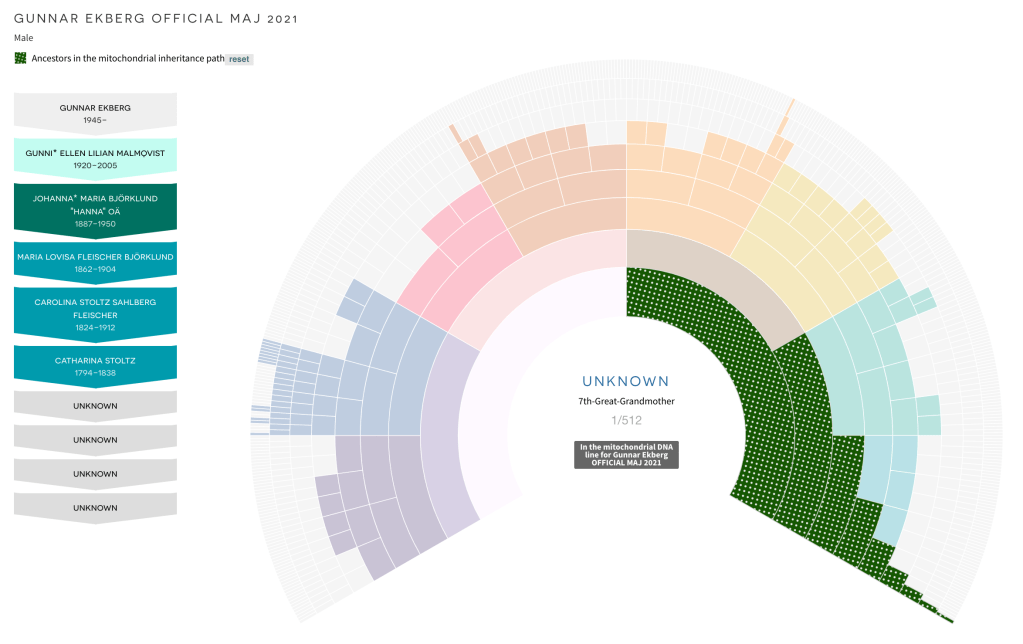Choose Maria Lovisa Fleischer Björklund box

95,263
